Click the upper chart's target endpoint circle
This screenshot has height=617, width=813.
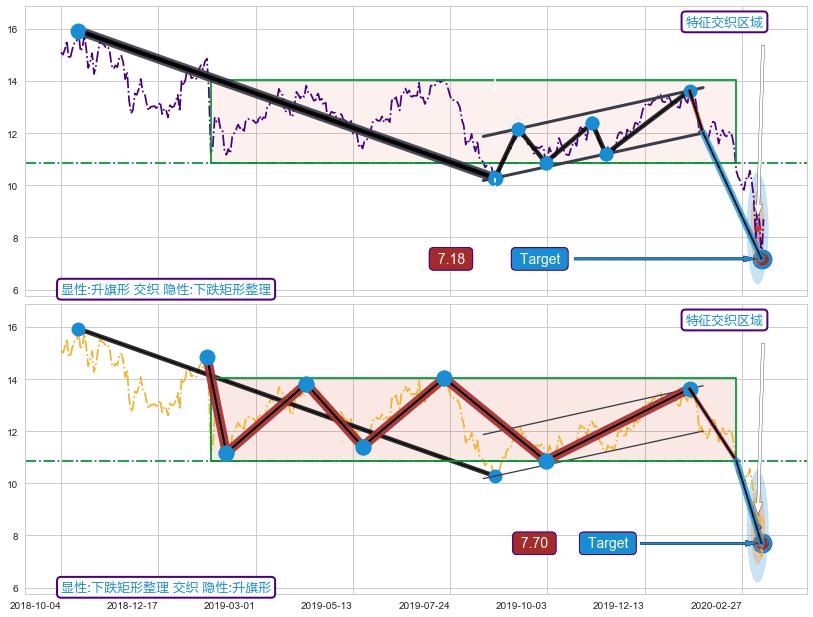762,259
